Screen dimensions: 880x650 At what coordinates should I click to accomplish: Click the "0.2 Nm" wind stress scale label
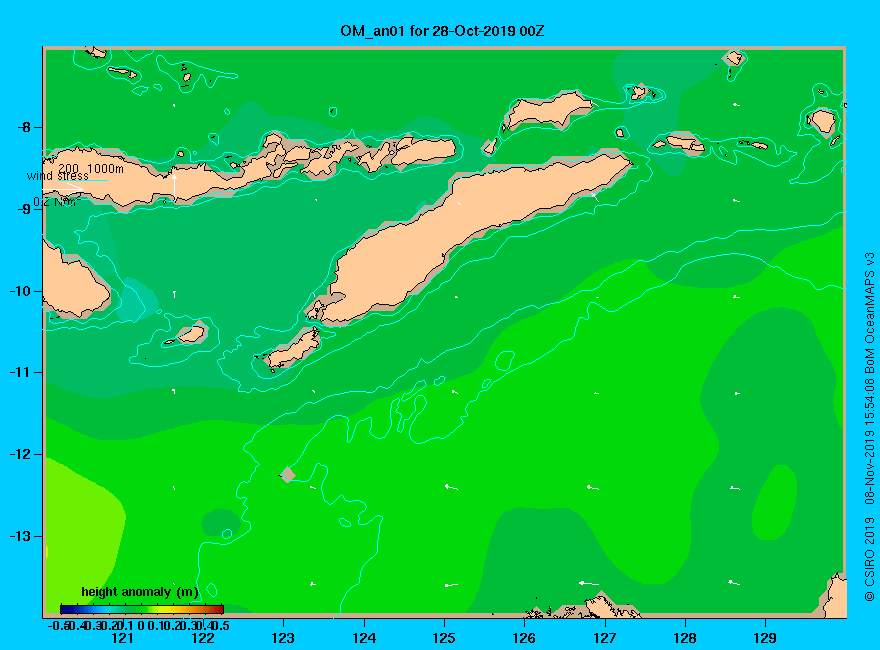[x=57, y=202]
